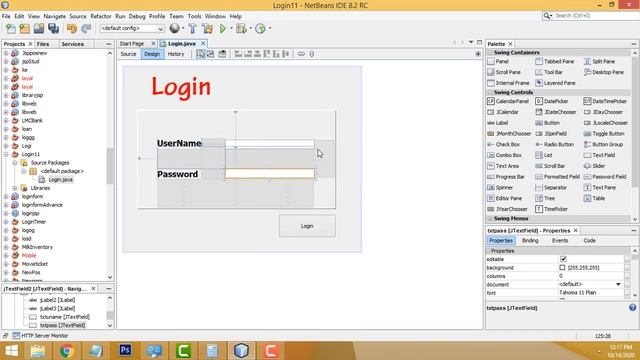640x360 pixels.
Task: Click the New File toolbar icon
Action: pyautogui.click(x=11, y=28)
